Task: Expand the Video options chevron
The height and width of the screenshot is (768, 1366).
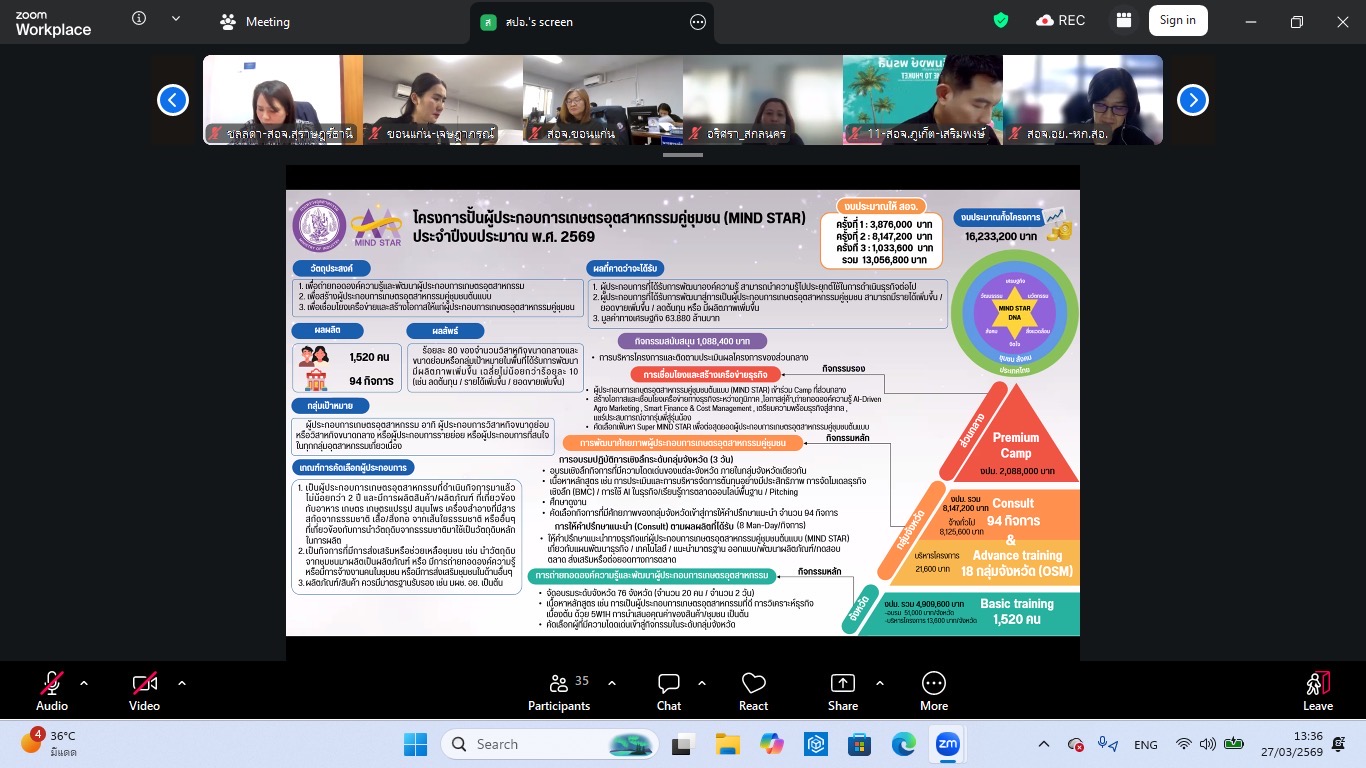Action: pyautogui.click(x=181, y=683)
